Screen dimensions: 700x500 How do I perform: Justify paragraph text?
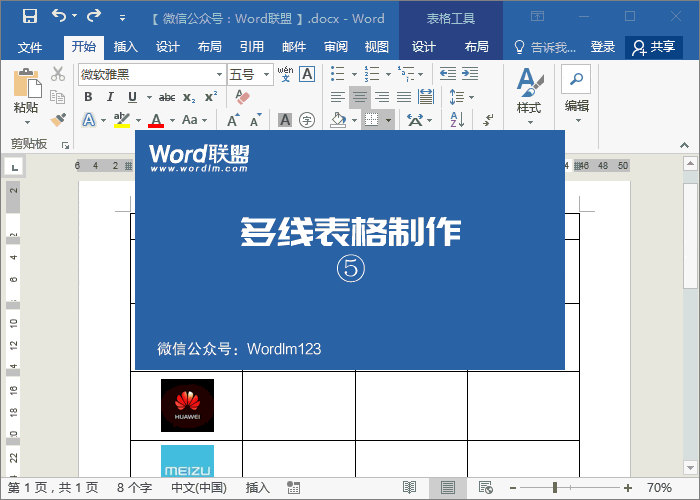[x=404, y=97]
